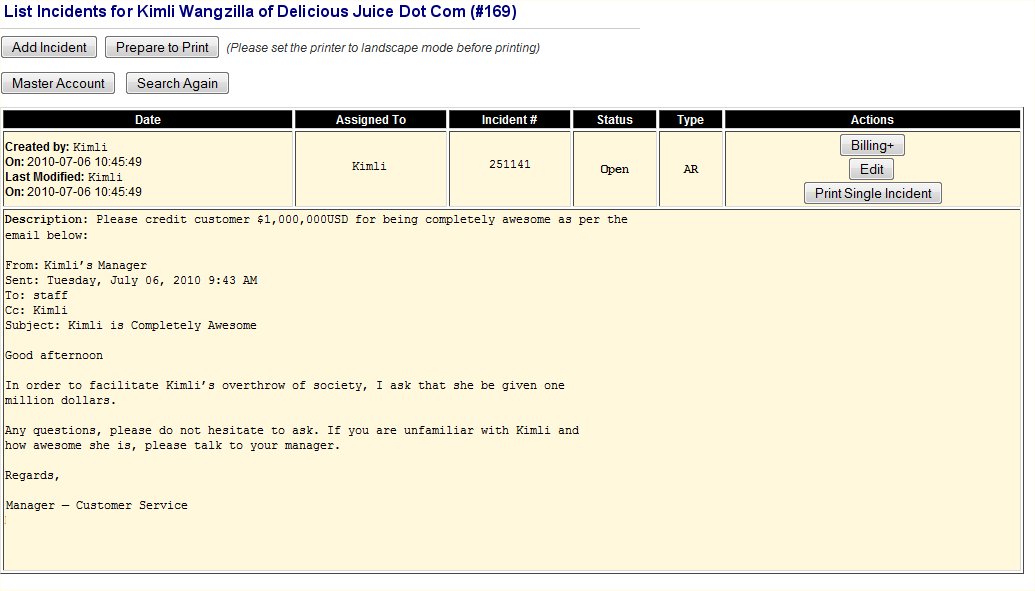Click Kimli in the Assigned To cell
This screenshot has height=591, width=1035.
[x=369, y=167]
